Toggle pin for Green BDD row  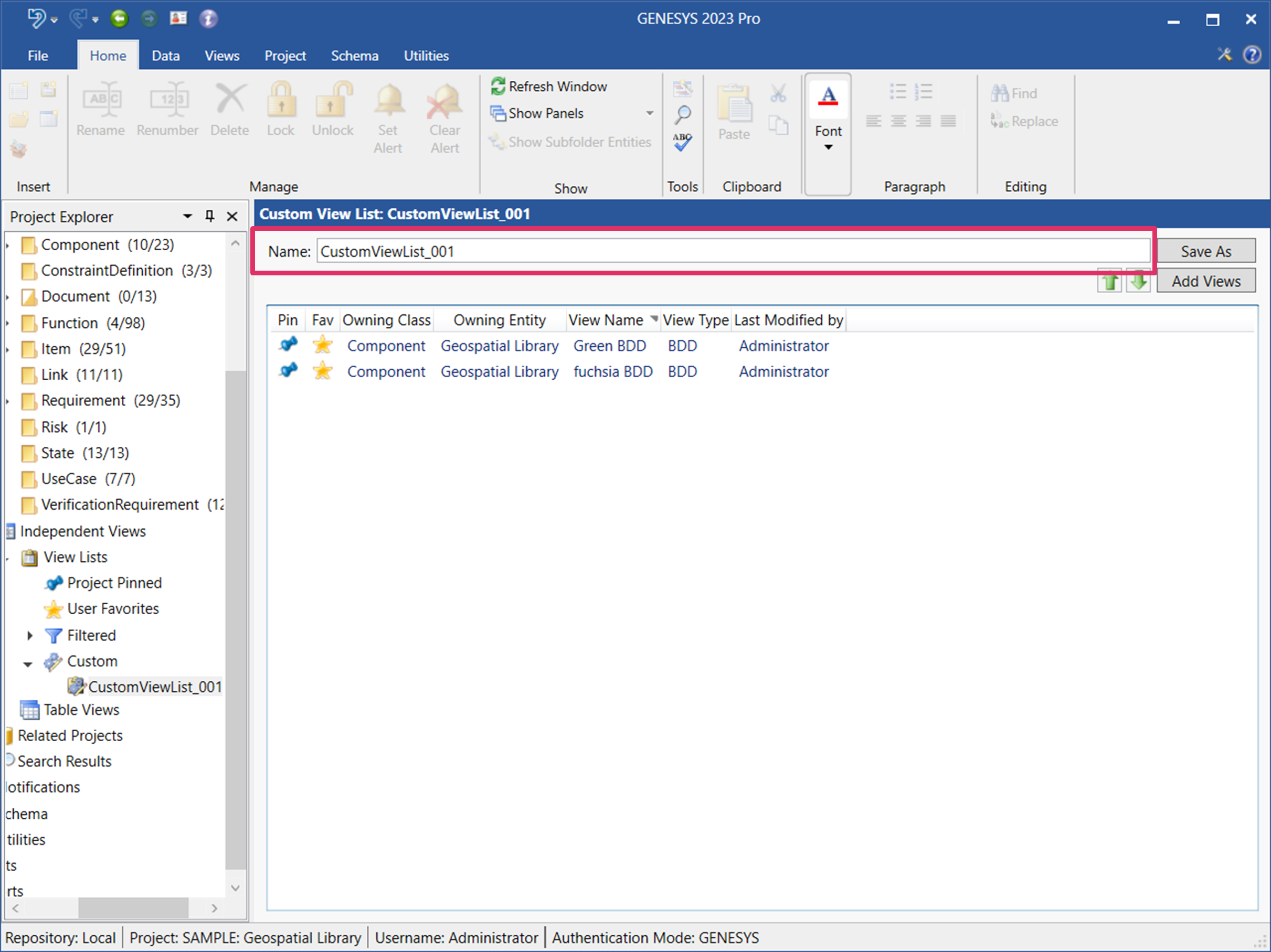click(x=288, y=345)
